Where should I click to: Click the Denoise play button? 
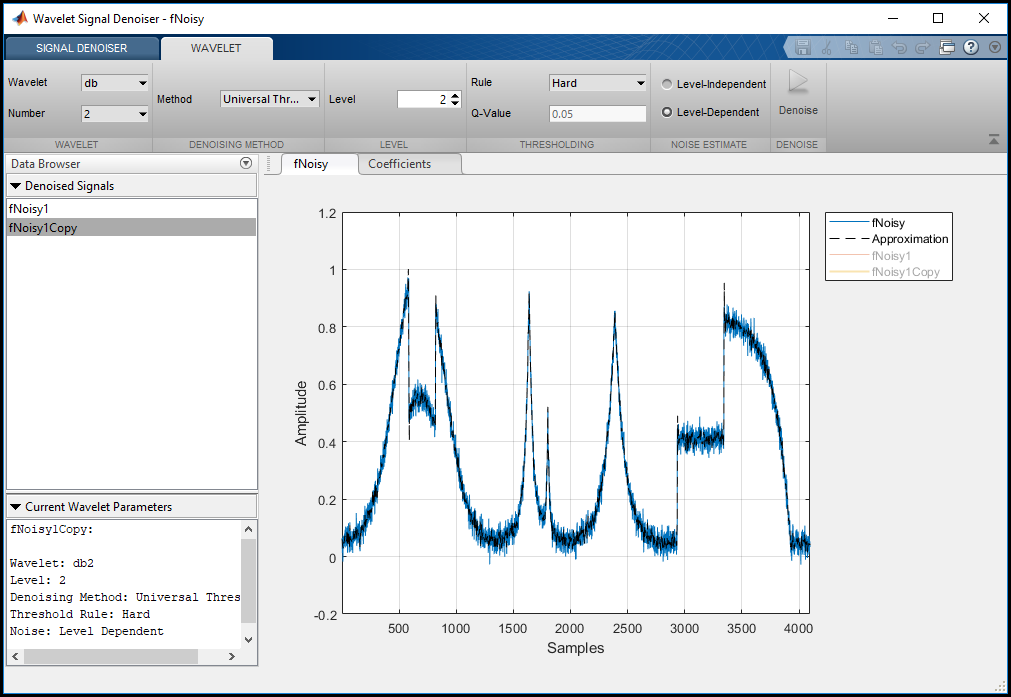(x=798, y=84)
